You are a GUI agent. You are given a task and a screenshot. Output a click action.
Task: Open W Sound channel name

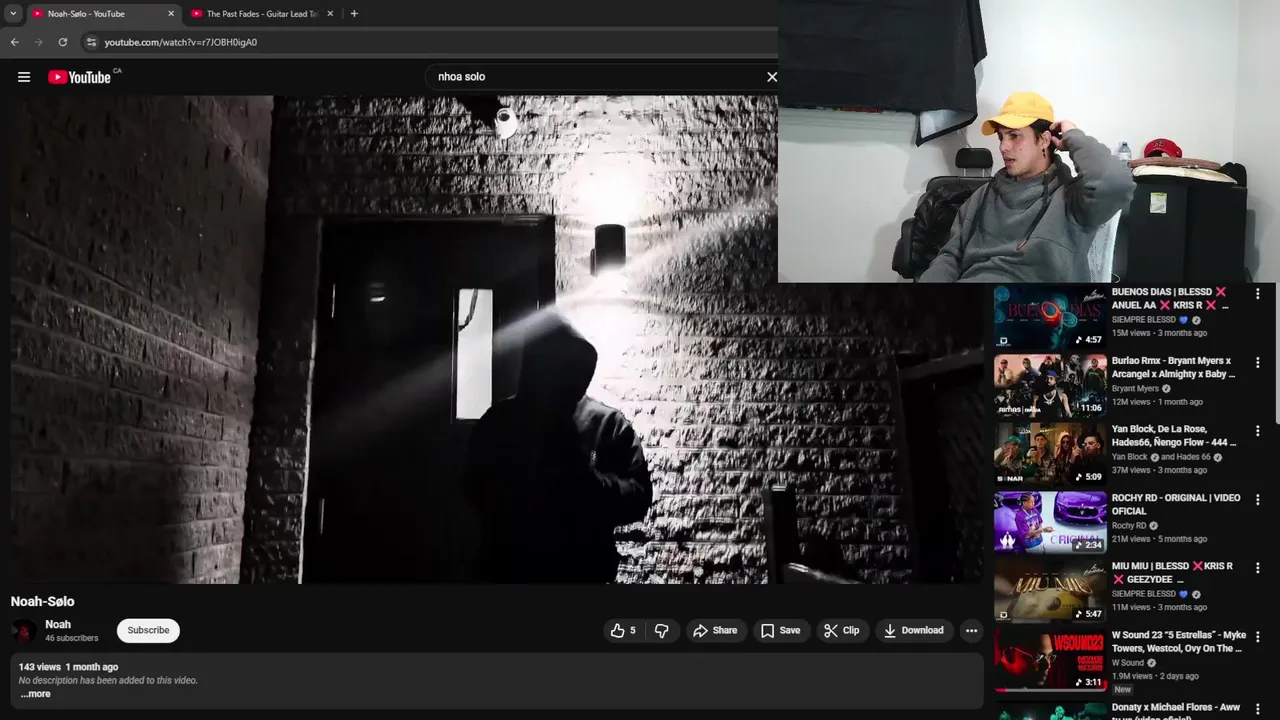[1128, 662]
